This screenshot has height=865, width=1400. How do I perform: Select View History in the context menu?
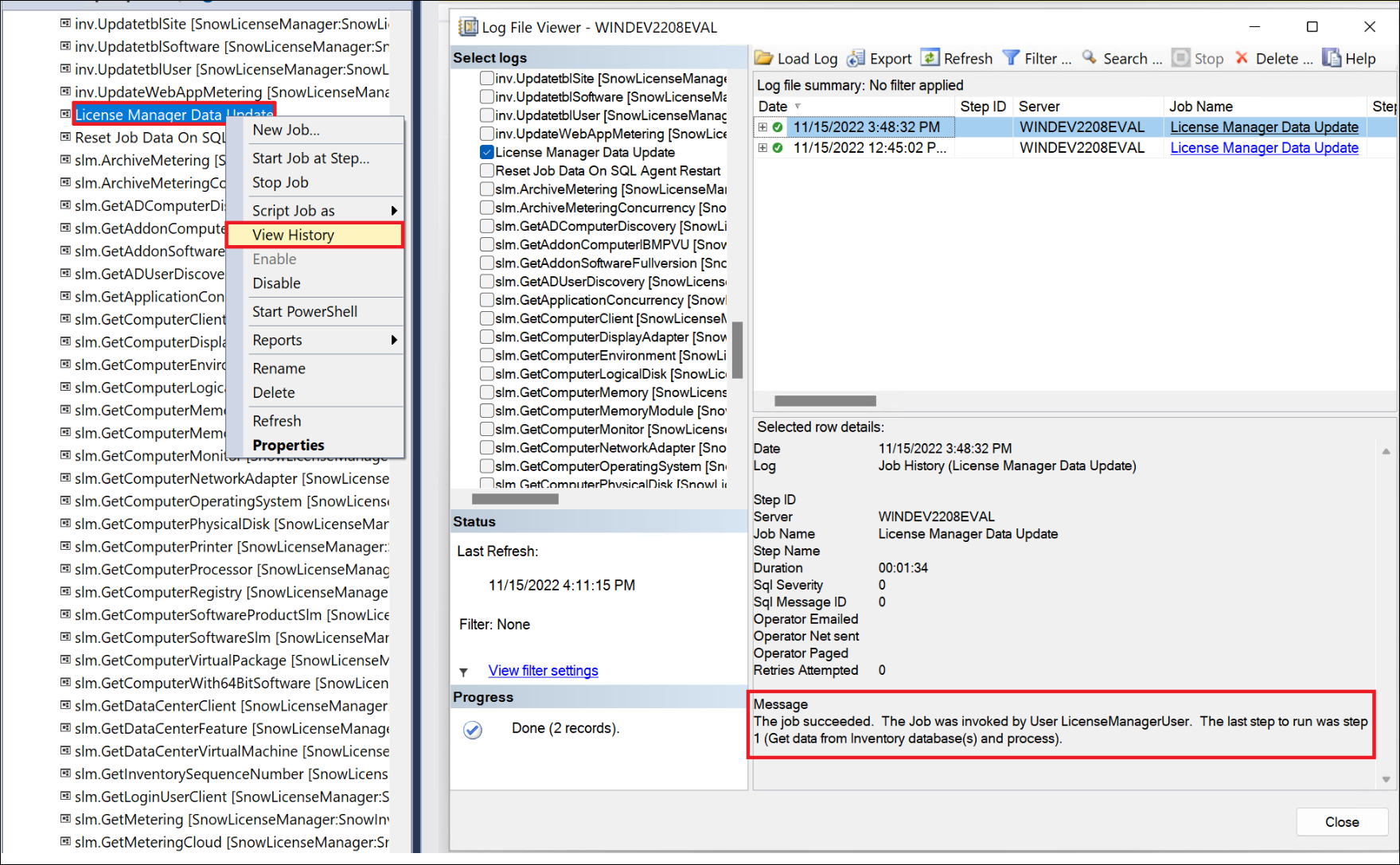click(315, 235)
